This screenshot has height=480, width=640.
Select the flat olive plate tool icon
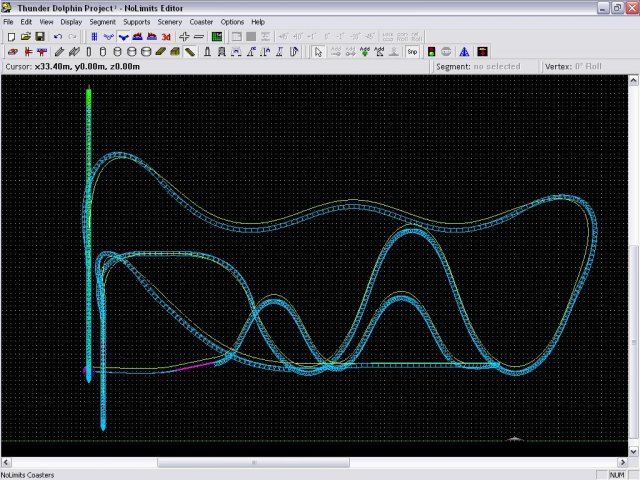(160, 52)
